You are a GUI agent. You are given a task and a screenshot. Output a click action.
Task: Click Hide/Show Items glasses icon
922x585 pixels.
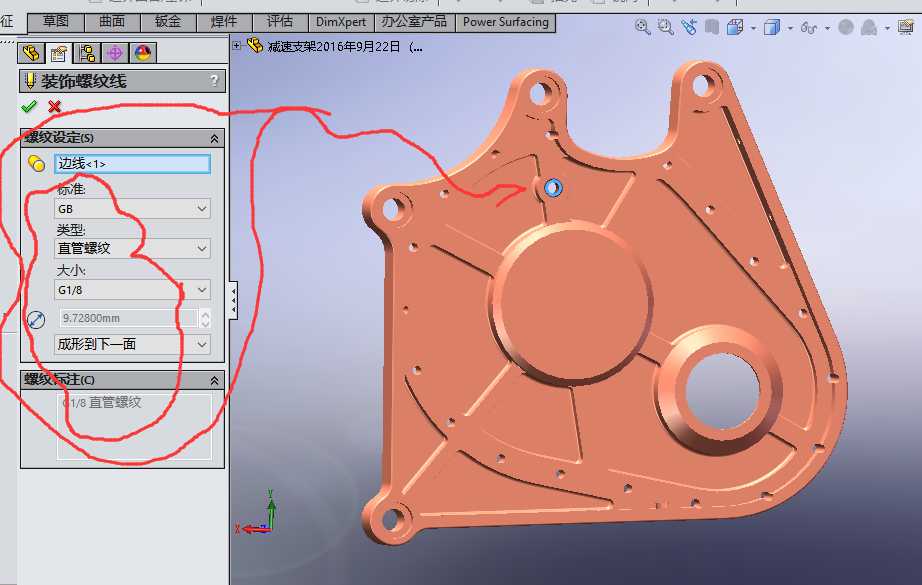[809, 28]
